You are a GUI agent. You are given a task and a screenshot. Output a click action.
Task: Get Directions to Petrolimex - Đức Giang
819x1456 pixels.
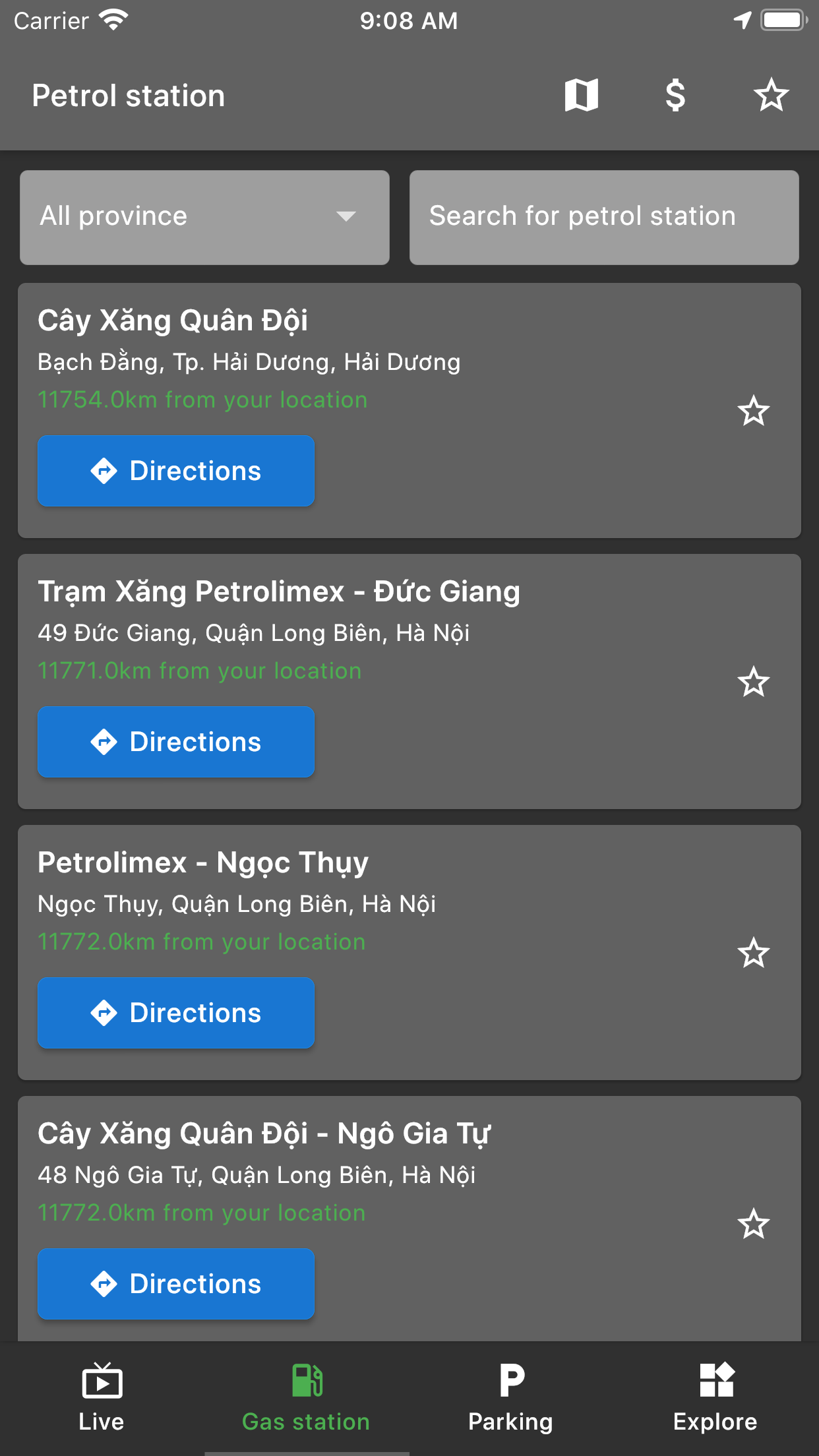(x=176, y=742)
